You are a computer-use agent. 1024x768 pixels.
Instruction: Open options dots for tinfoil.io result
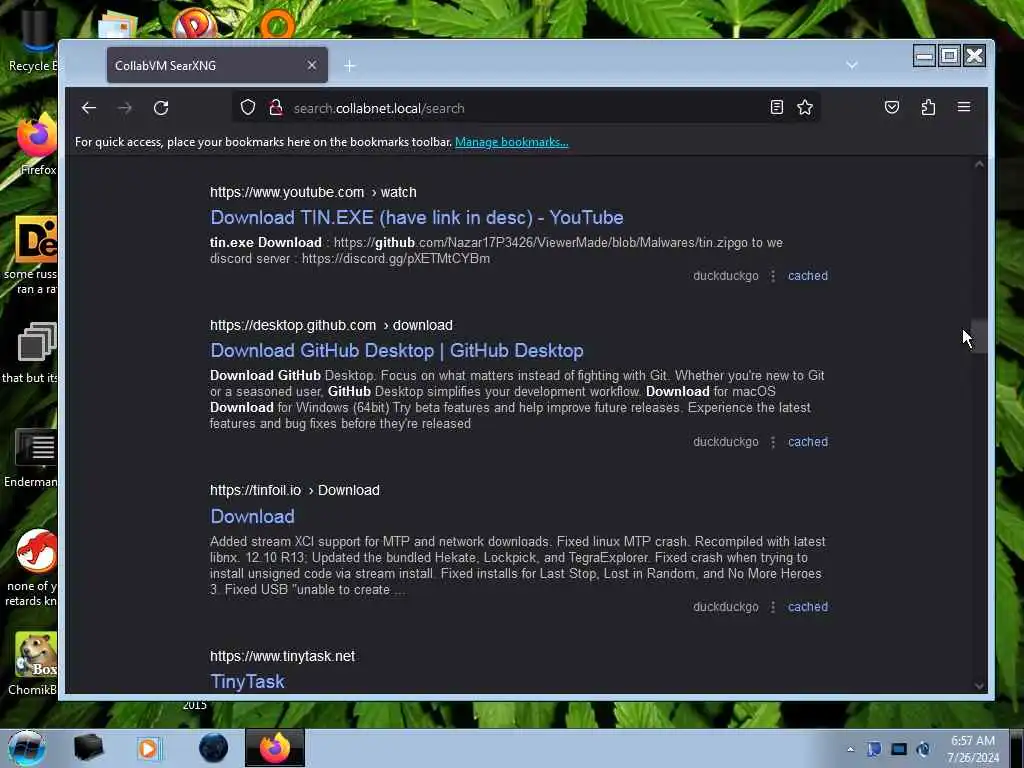point(773,607)
